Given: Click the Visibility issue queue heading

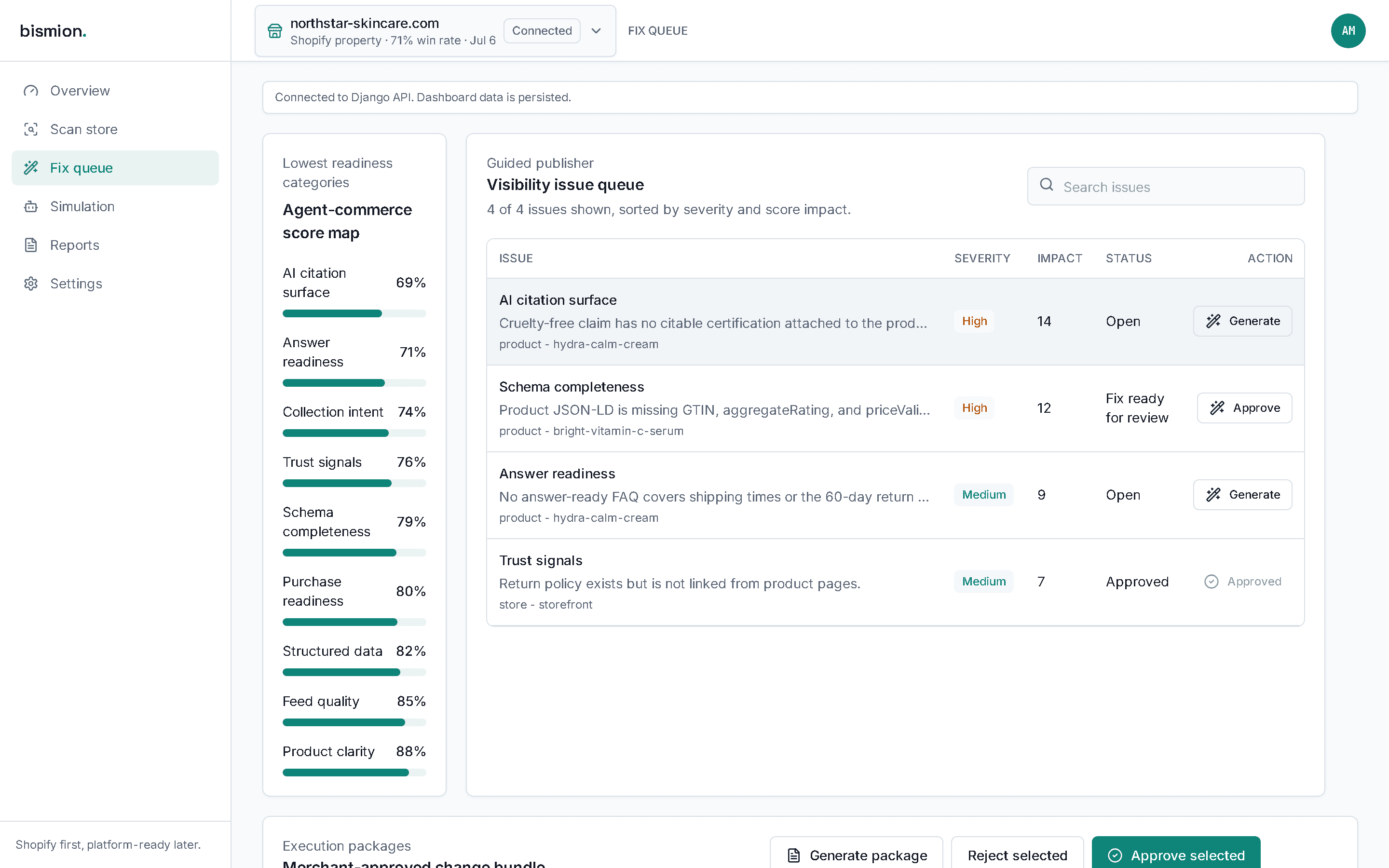Looking at the screenshot, I should 565,185.
